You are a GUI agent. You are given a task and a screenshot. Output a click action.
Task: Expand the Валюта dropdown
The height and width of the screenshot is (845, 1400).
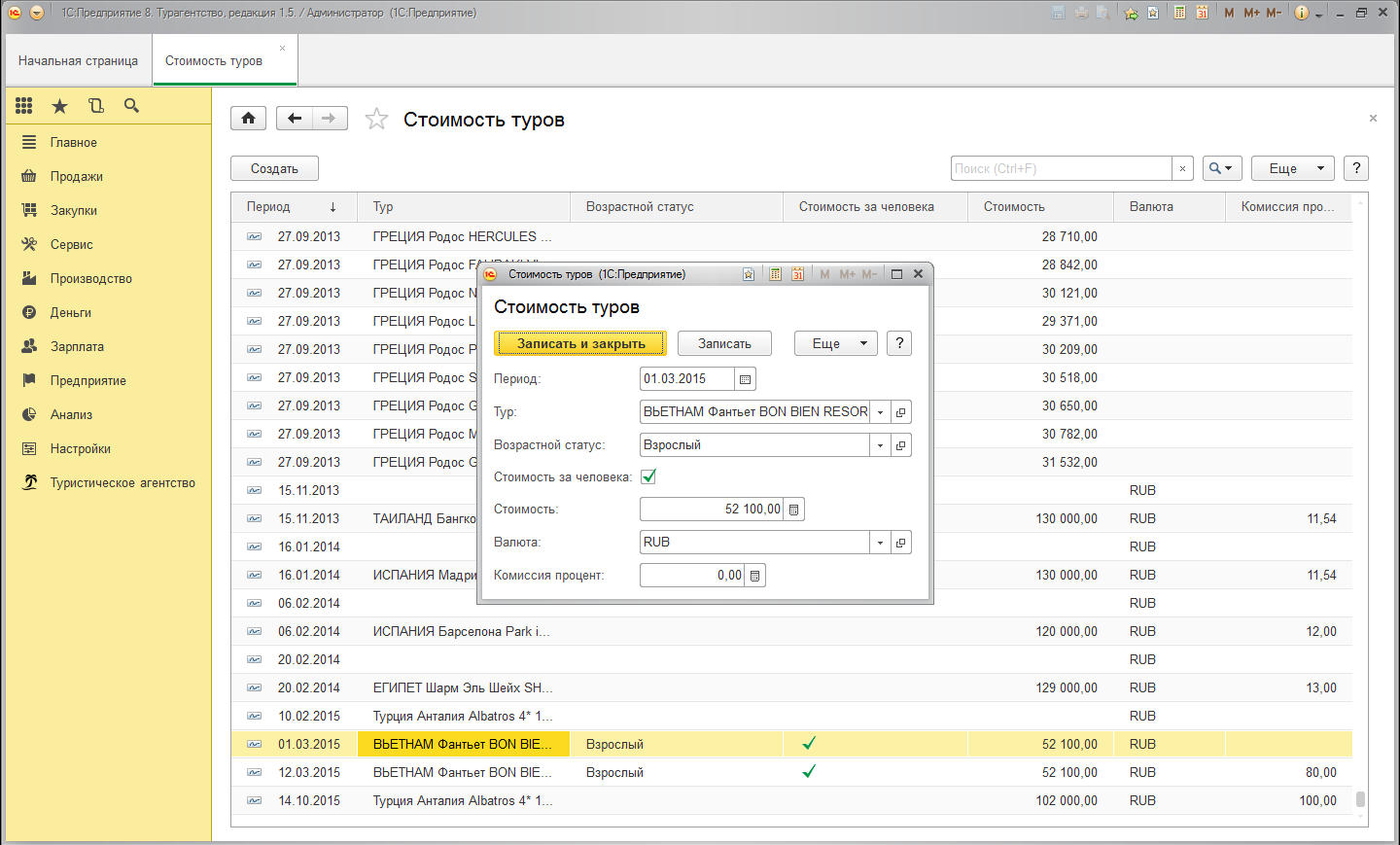[880, 543]
